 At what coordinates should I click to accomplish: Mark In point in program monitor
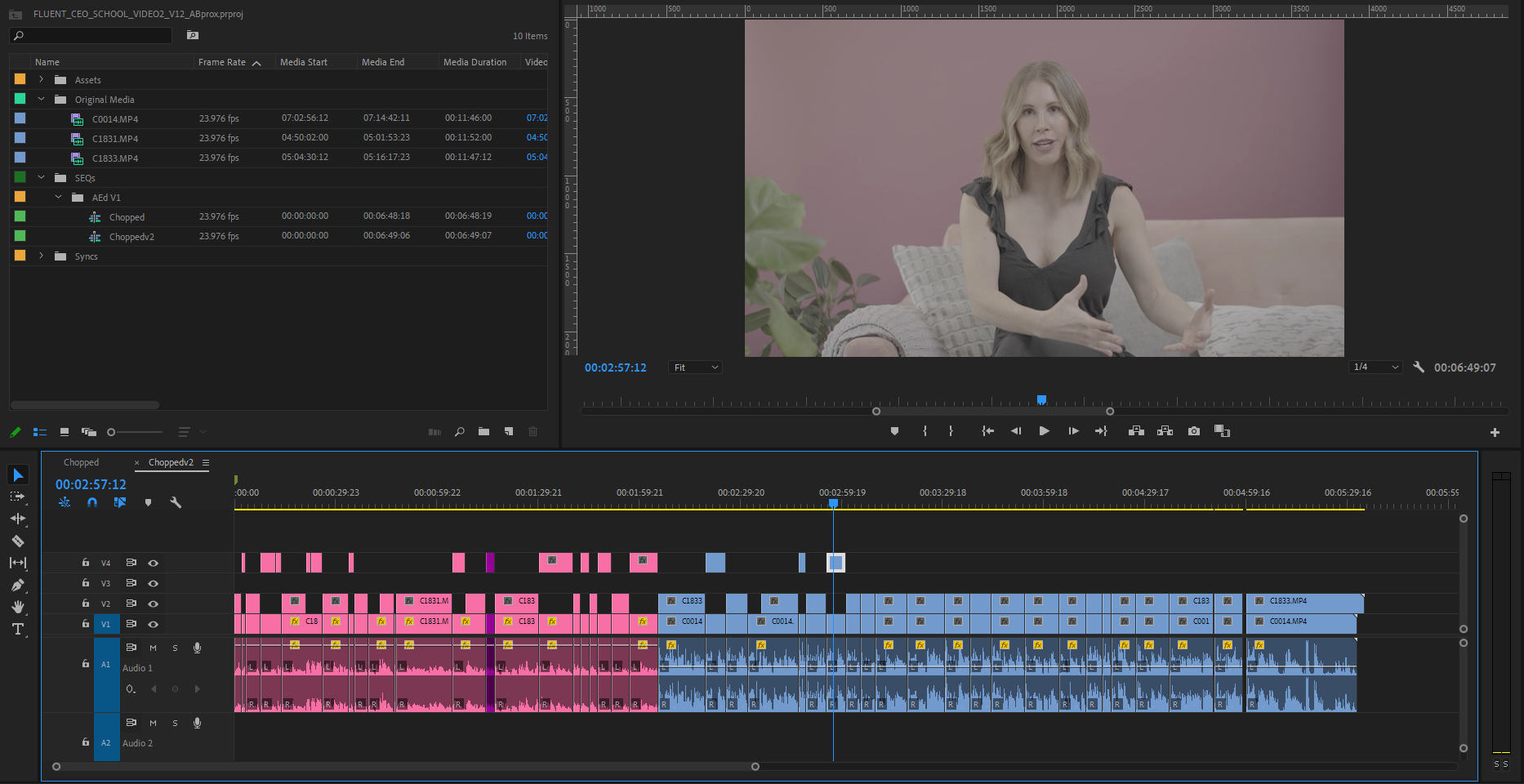925,431
